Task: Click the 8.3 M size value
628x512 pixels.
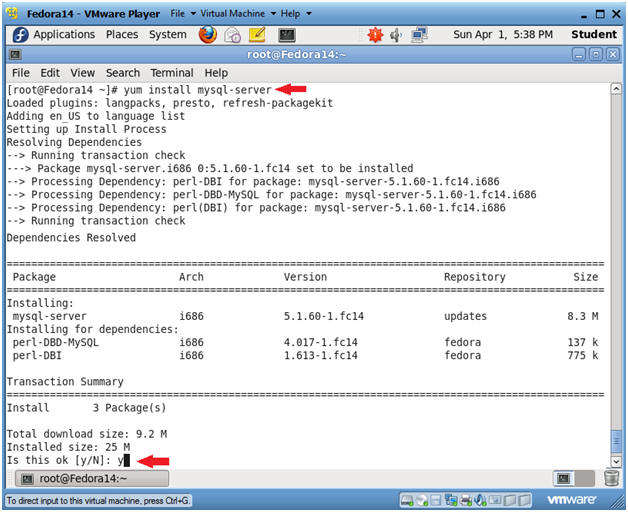Action: tap(583, 316)
